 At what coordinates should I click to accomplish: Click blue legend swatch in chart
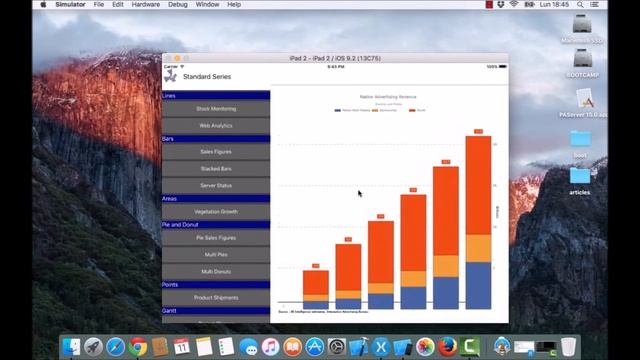click(338, 111)
